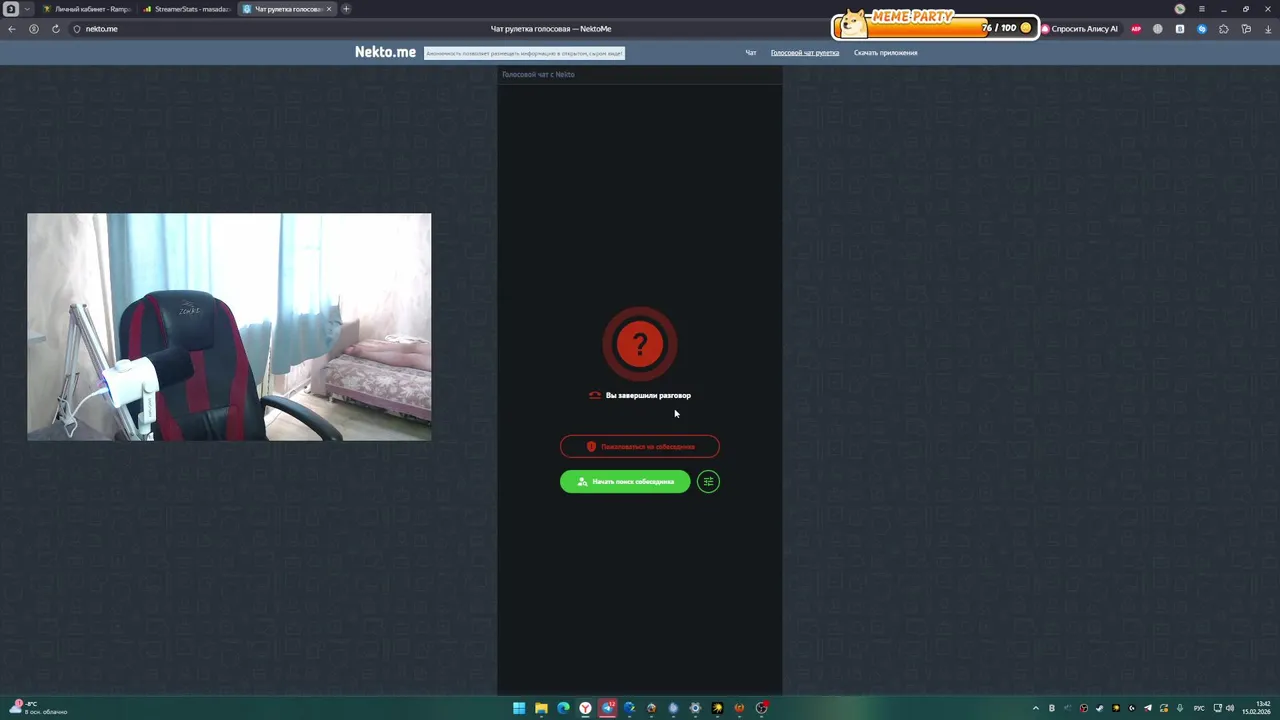Open the clock showing 13:42
Screen dimensions: 1280x720
[x=1256, y=708]
